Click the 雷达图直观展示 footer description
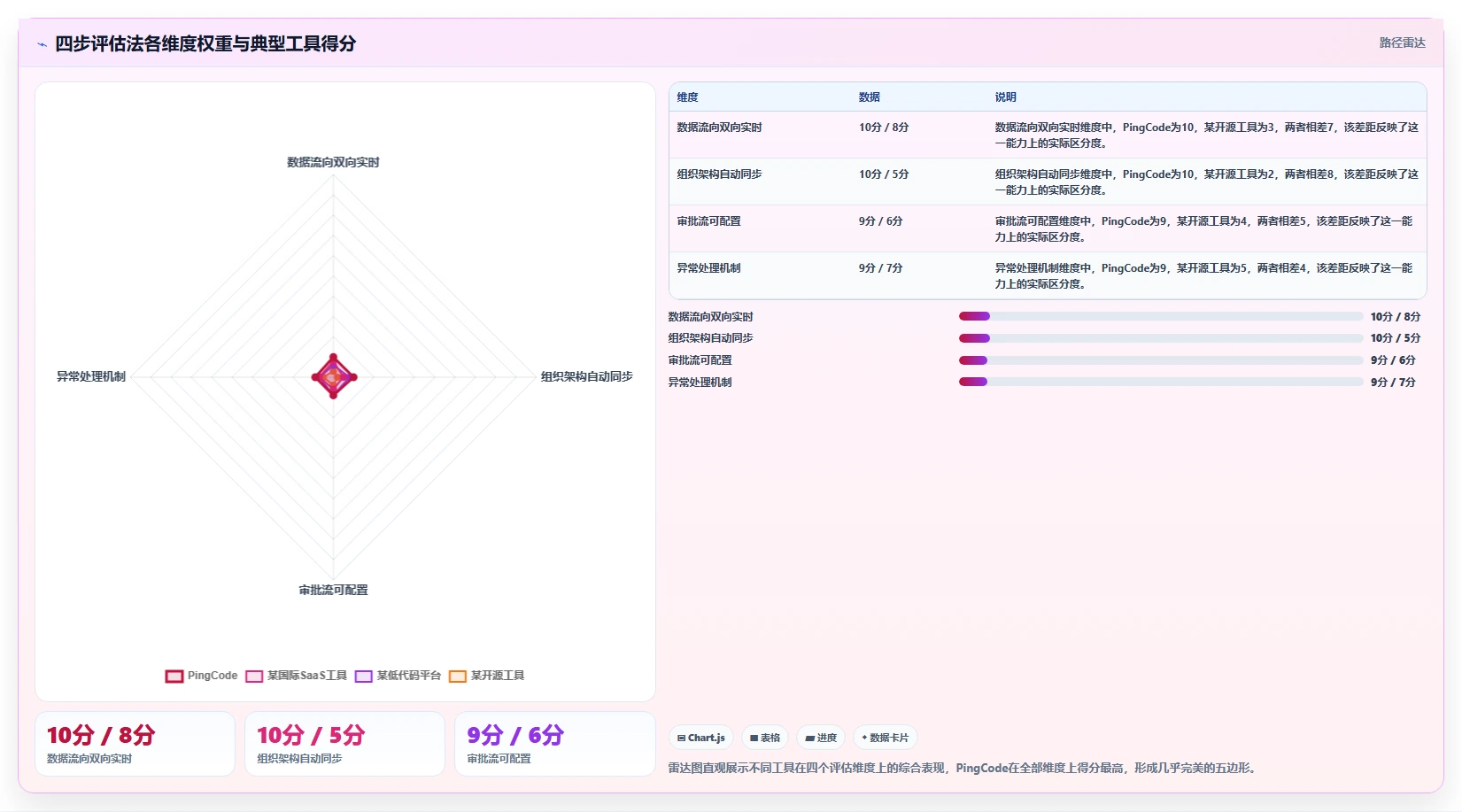The width and height of the screenshot is (1462, 812). (x=963, y=769)
